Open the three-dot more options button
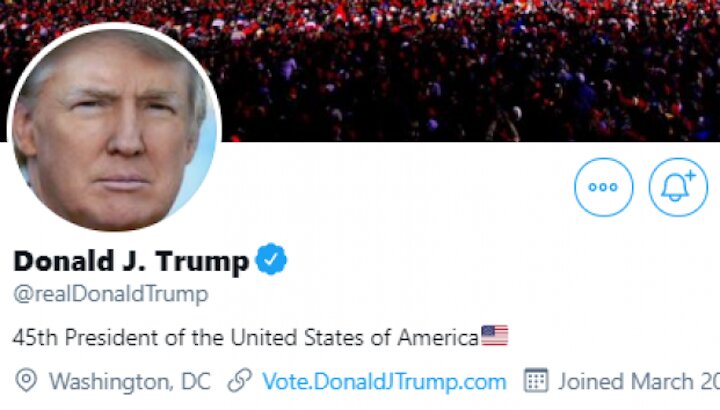Image resolution: width=720 pixels, height=410 pixels. tap(603, 187)
